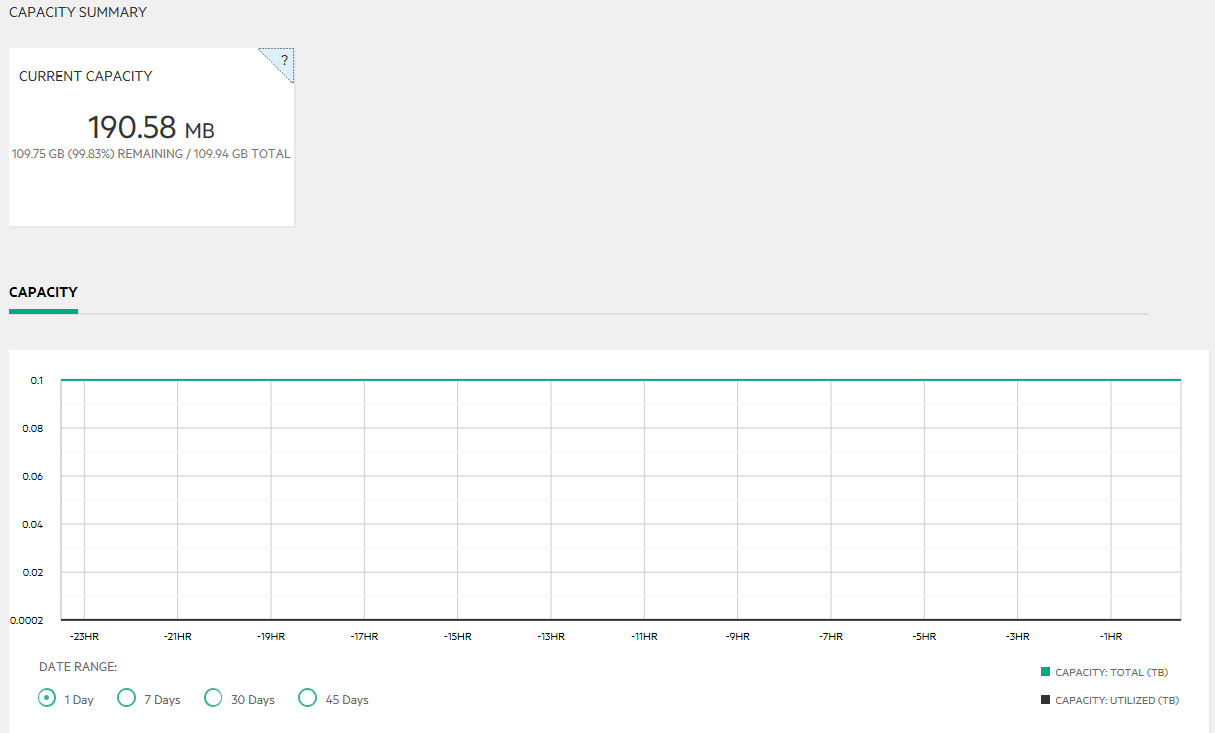This screenshot has width=1215, height=733.
Task: Click the Current Capacity card title
Action: click(x=86, y=76)
